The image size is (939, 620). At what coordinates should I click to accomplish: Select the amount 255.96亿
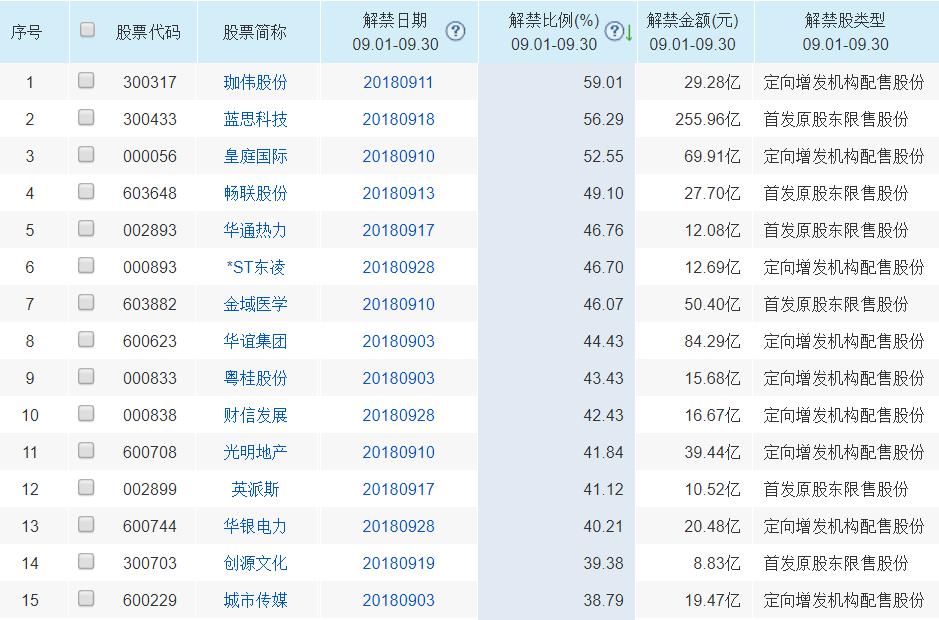point(707,119)
